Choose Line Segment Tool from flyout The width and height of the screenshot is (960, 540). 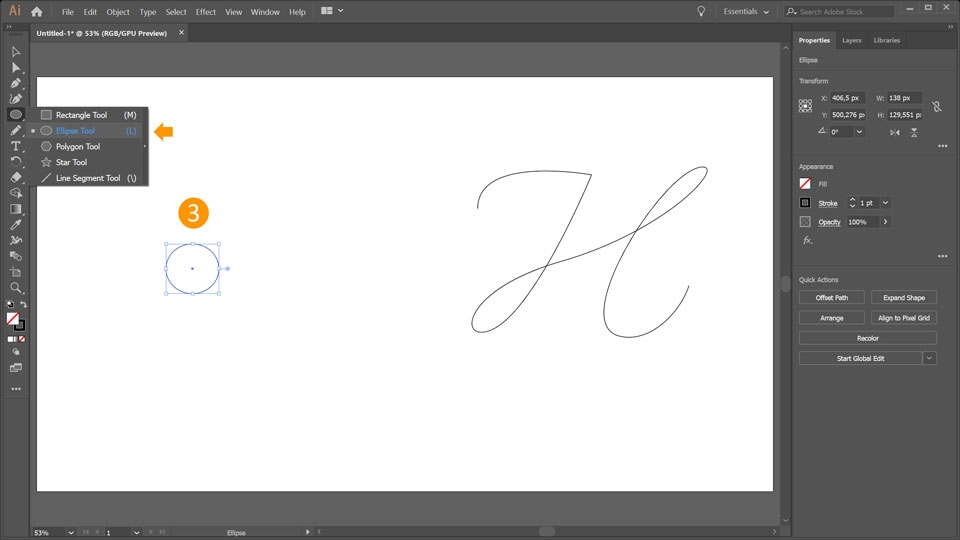pos(88,178)
